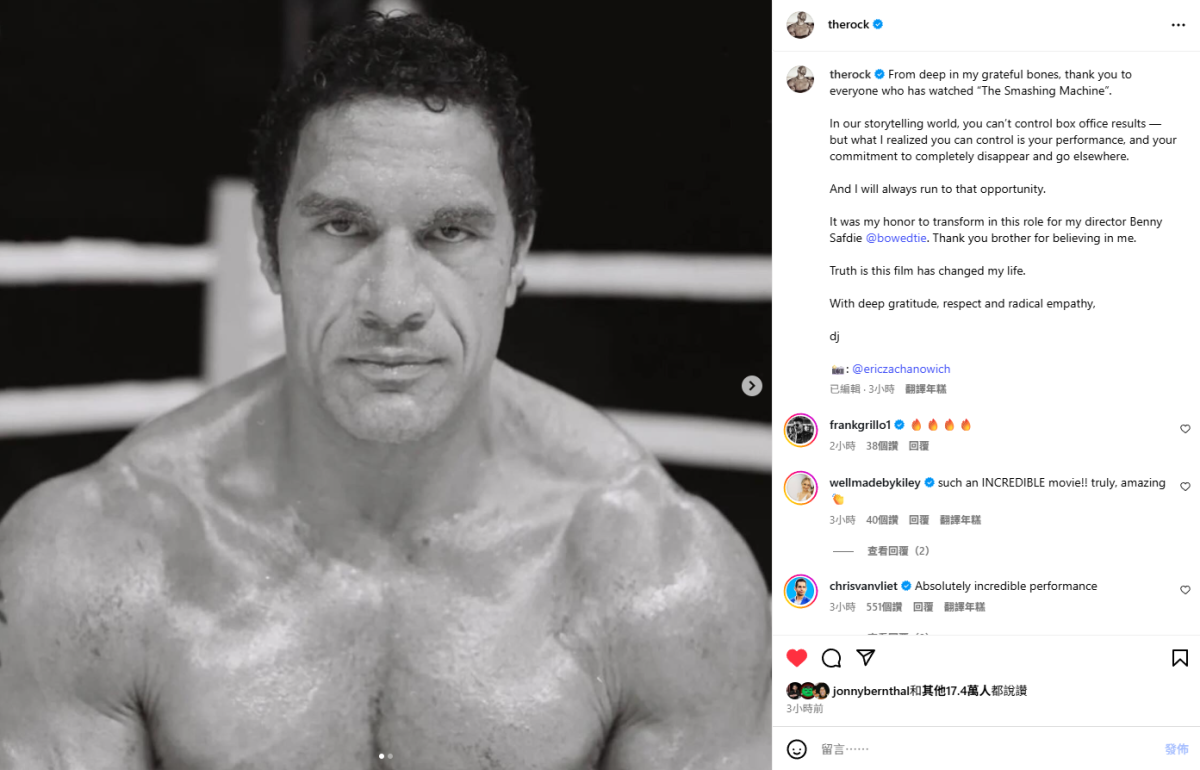Like chrisvanvliet's comment heart

1185,590
